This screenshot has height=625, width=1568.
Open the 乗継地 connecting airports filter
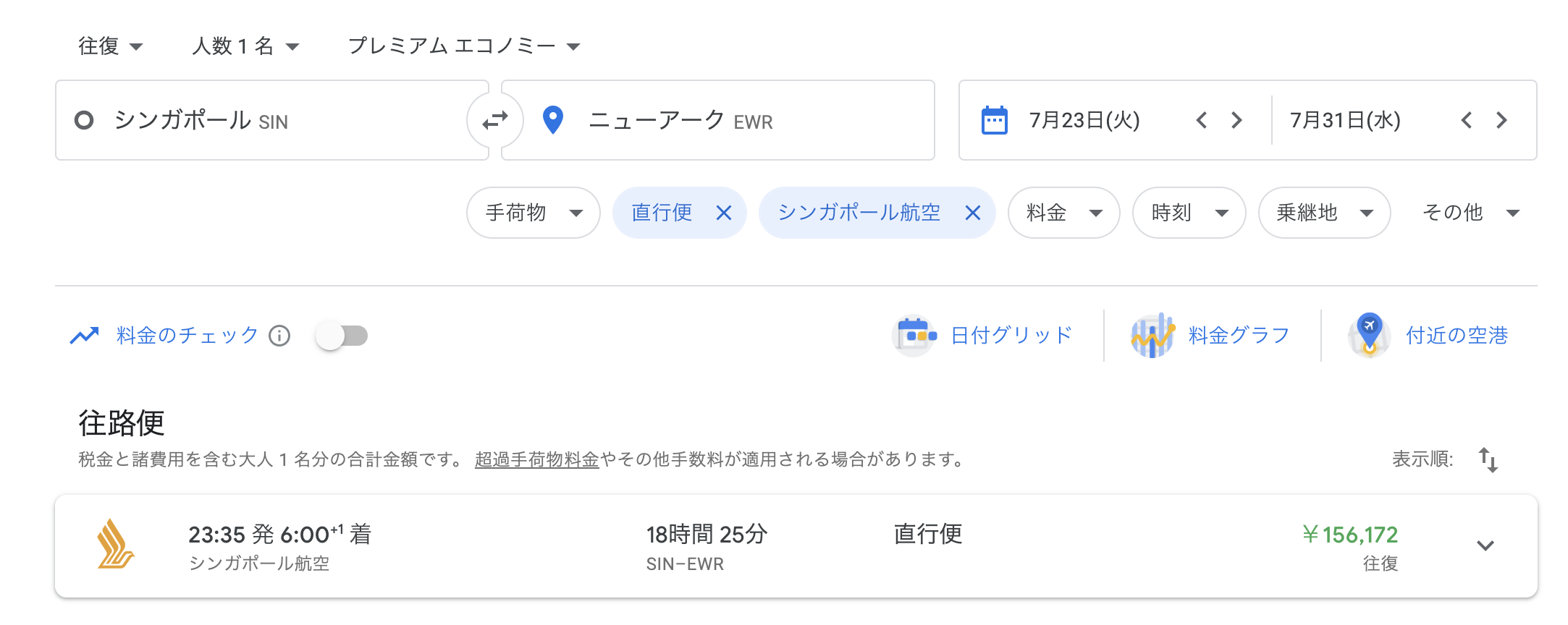1325,213
